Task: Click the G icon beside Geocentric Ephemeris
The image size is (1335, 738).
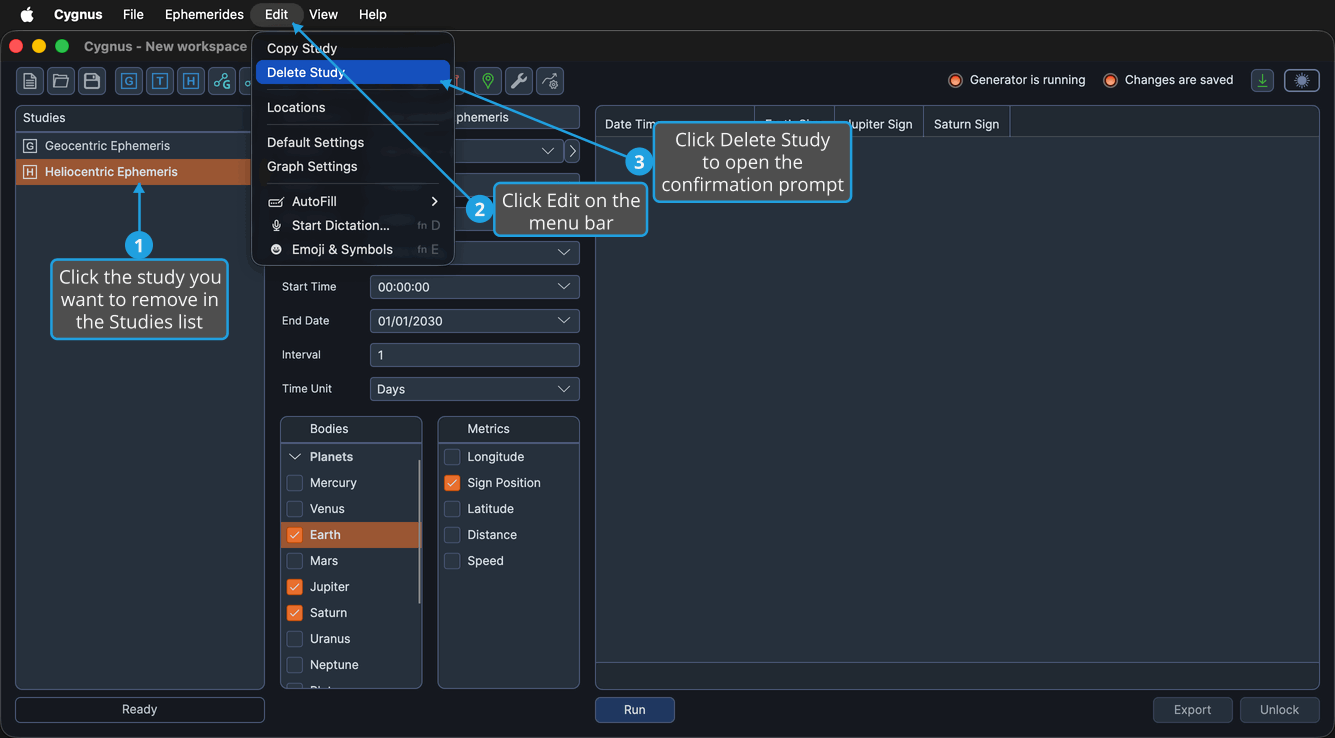Action: [30, 146]
